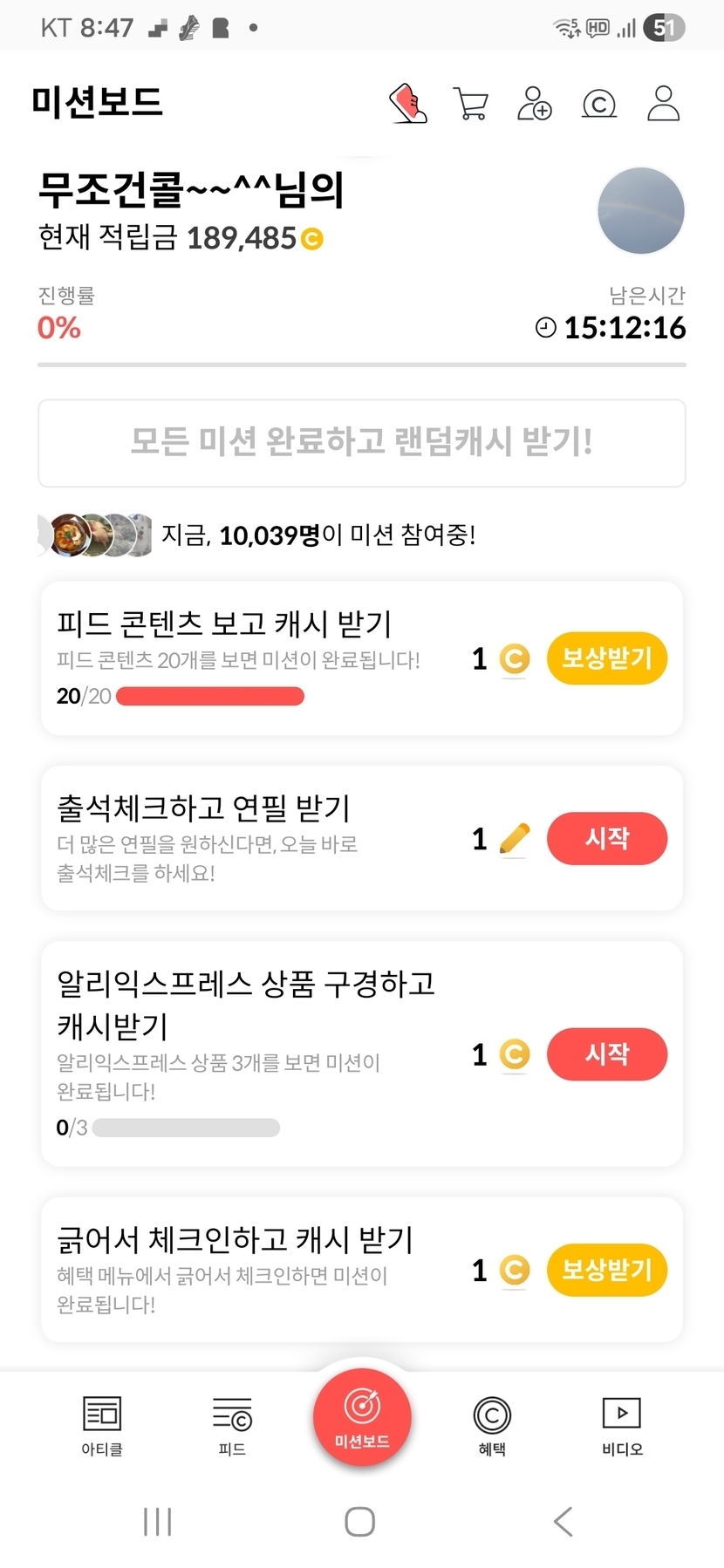
Task: Tap the random cash completion banner
Action: [x=362, y=443]
